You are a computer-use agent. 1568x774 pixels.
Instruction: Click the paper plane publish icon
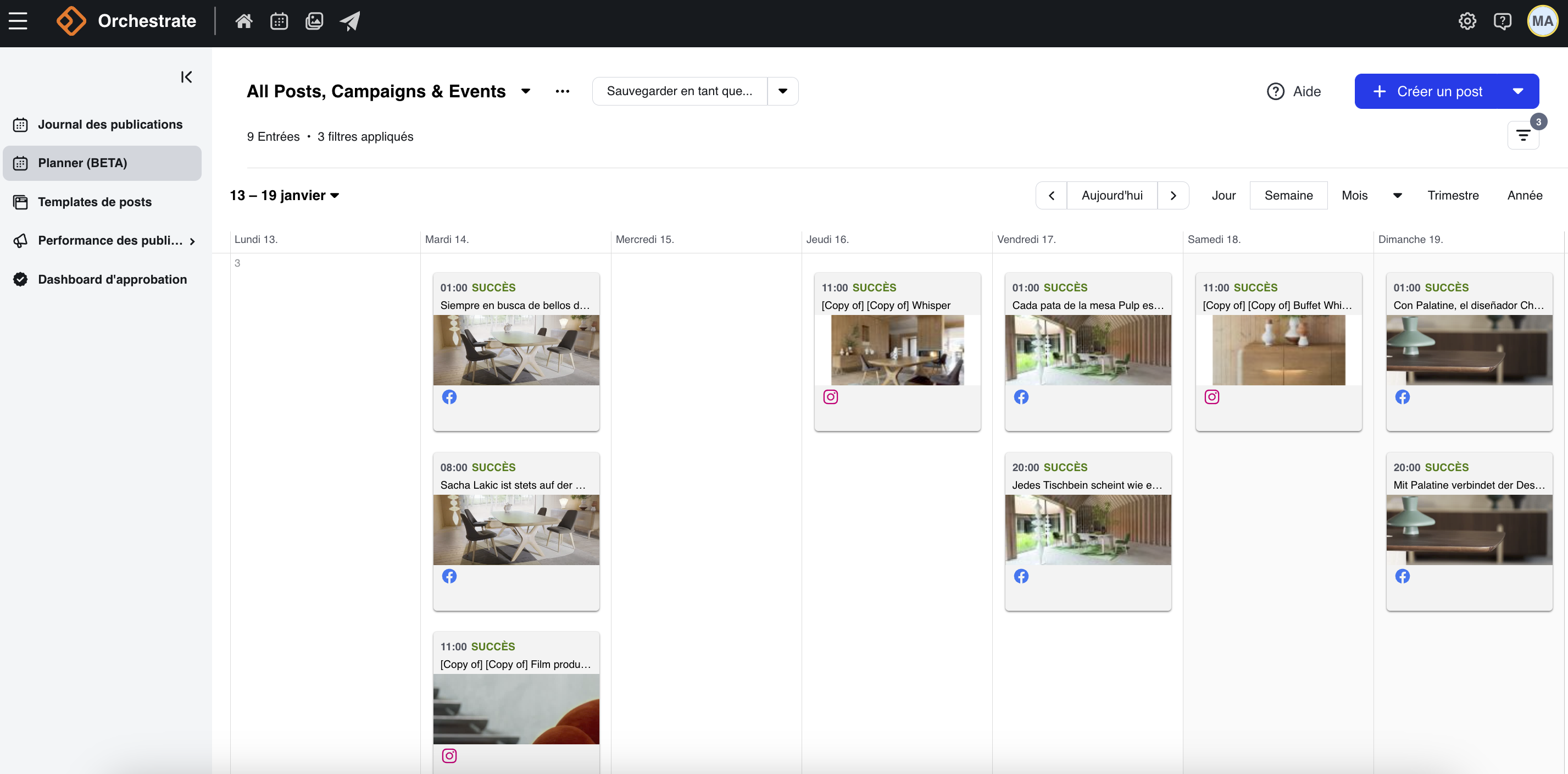click(350, 21)
